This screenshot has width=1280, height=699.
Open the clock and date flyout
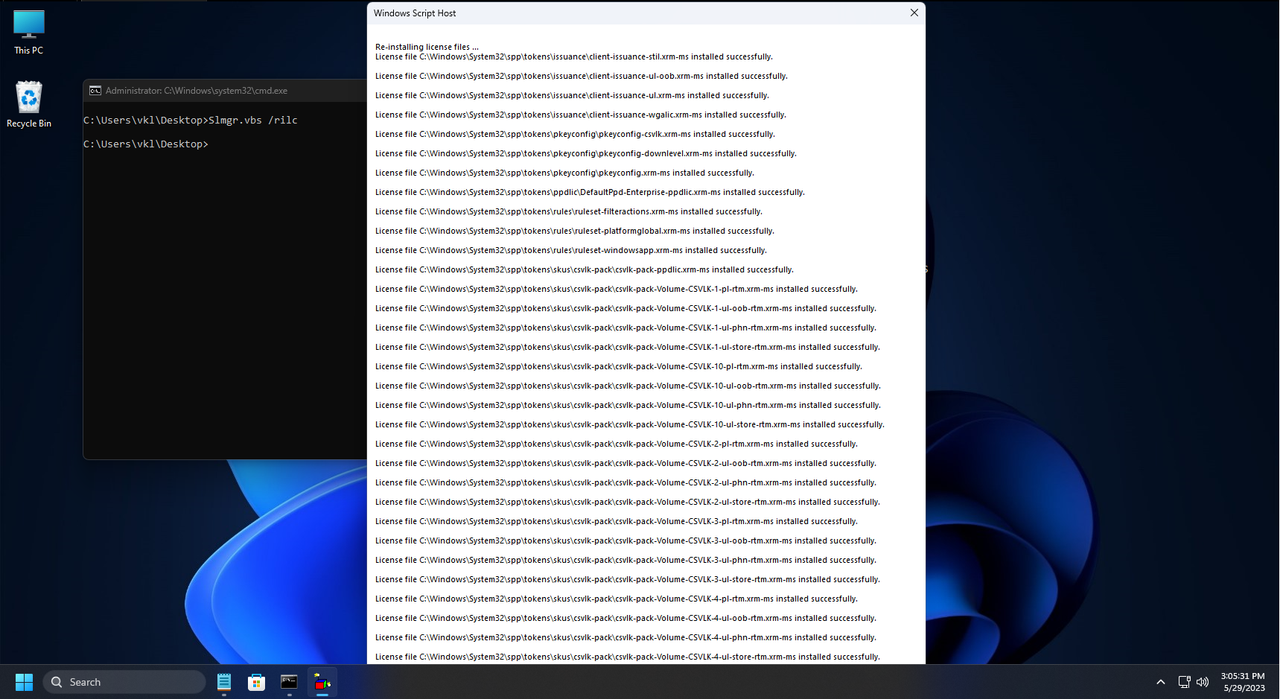(1242, 682)
